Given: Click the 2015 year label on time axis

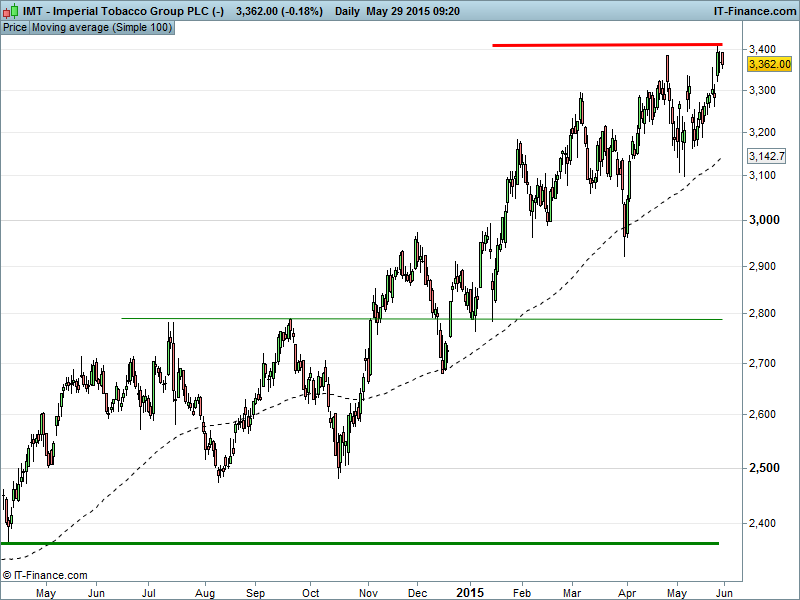Looking at the screenshot, I should pyautogui.click(x=471, y=592).
